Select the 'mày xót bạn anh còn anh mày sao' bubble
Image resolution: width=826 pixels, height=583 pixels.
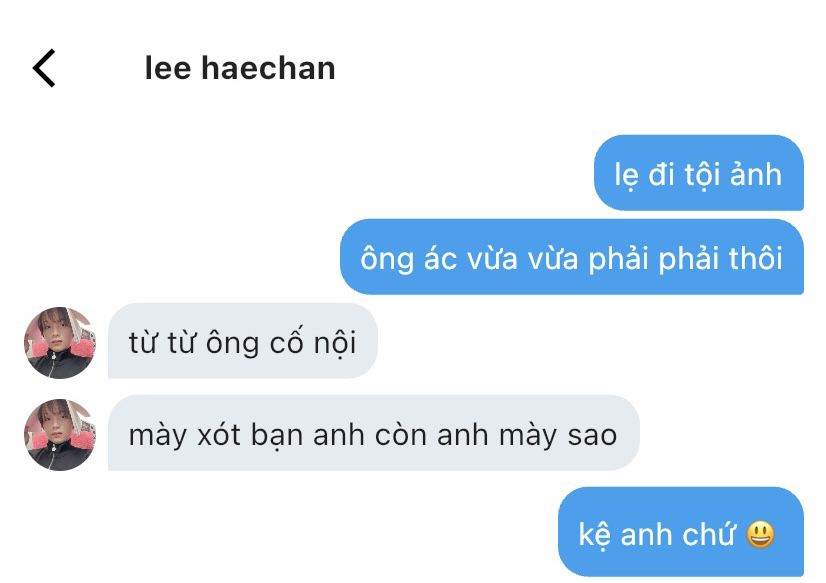tap(373, 433)
